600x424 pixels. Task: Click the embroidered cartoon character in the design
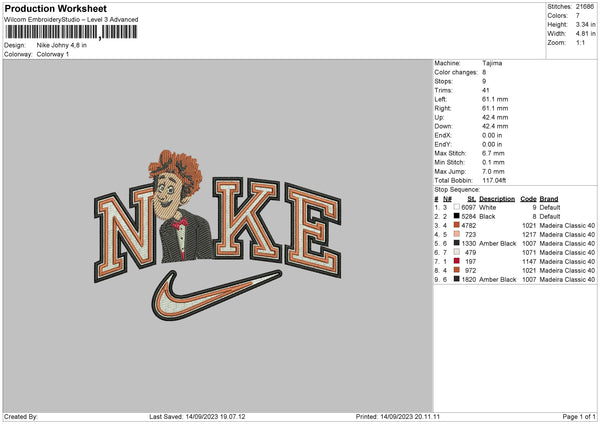tap(180, 207)
